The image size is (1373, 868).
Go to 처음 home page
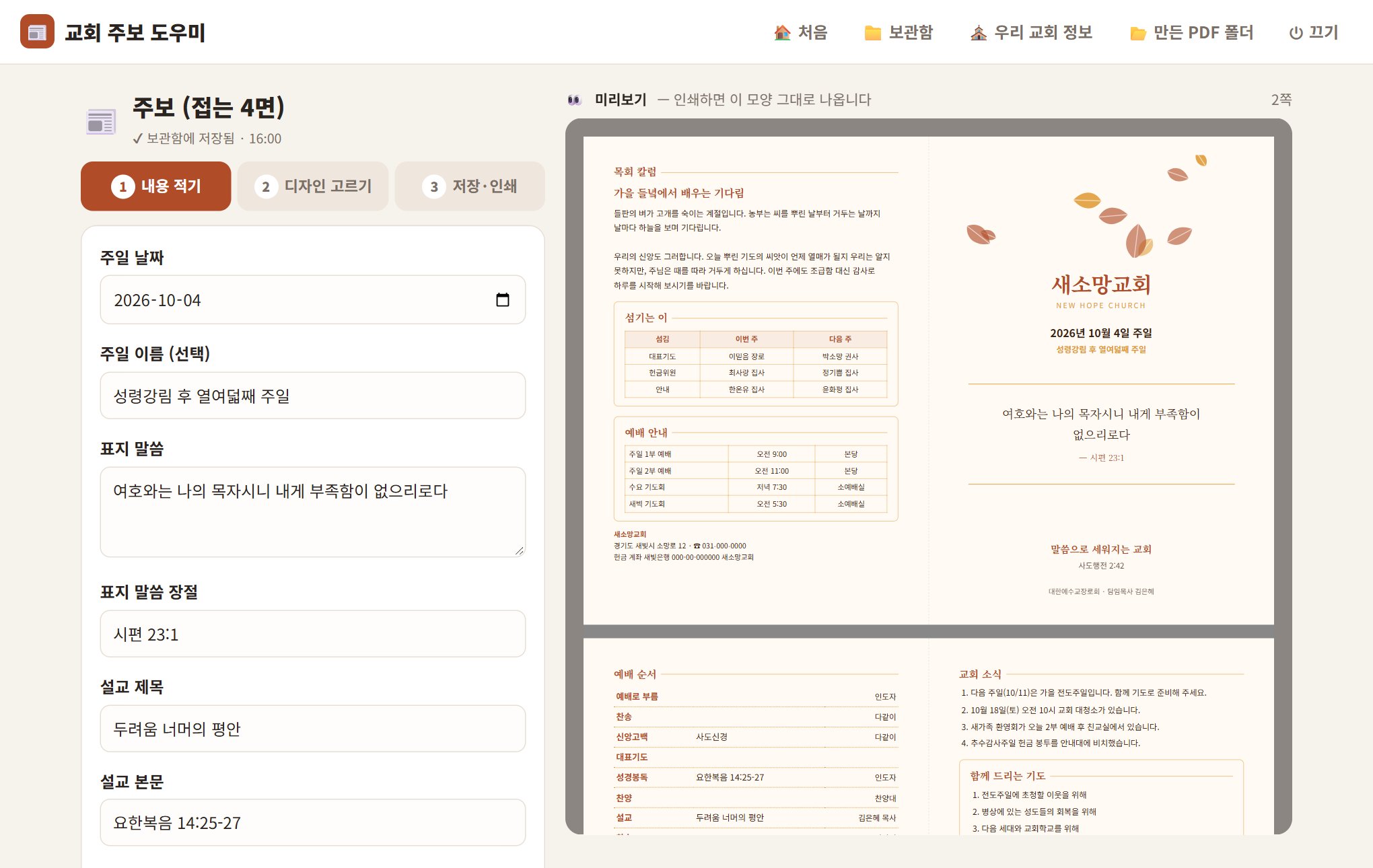tap(800, 32)
